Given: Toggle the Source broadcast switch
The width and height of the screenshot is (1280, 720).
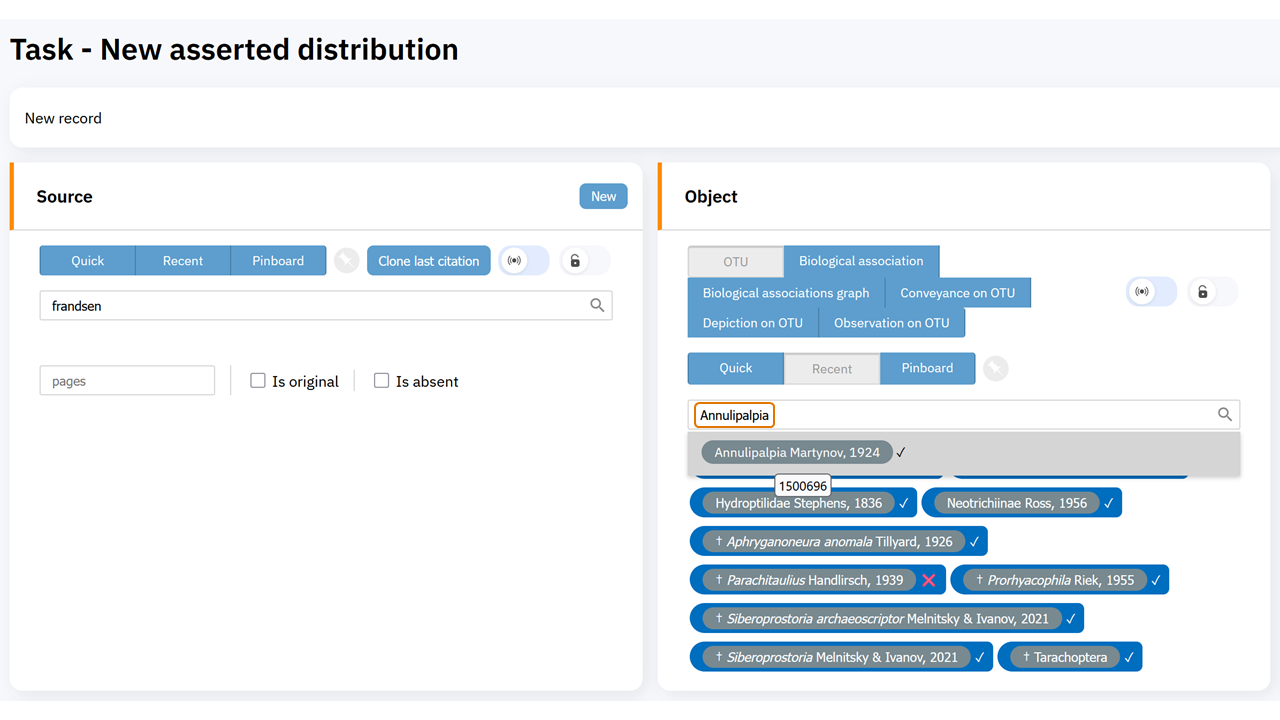Looking at the screenshot, I should point(524,261).
